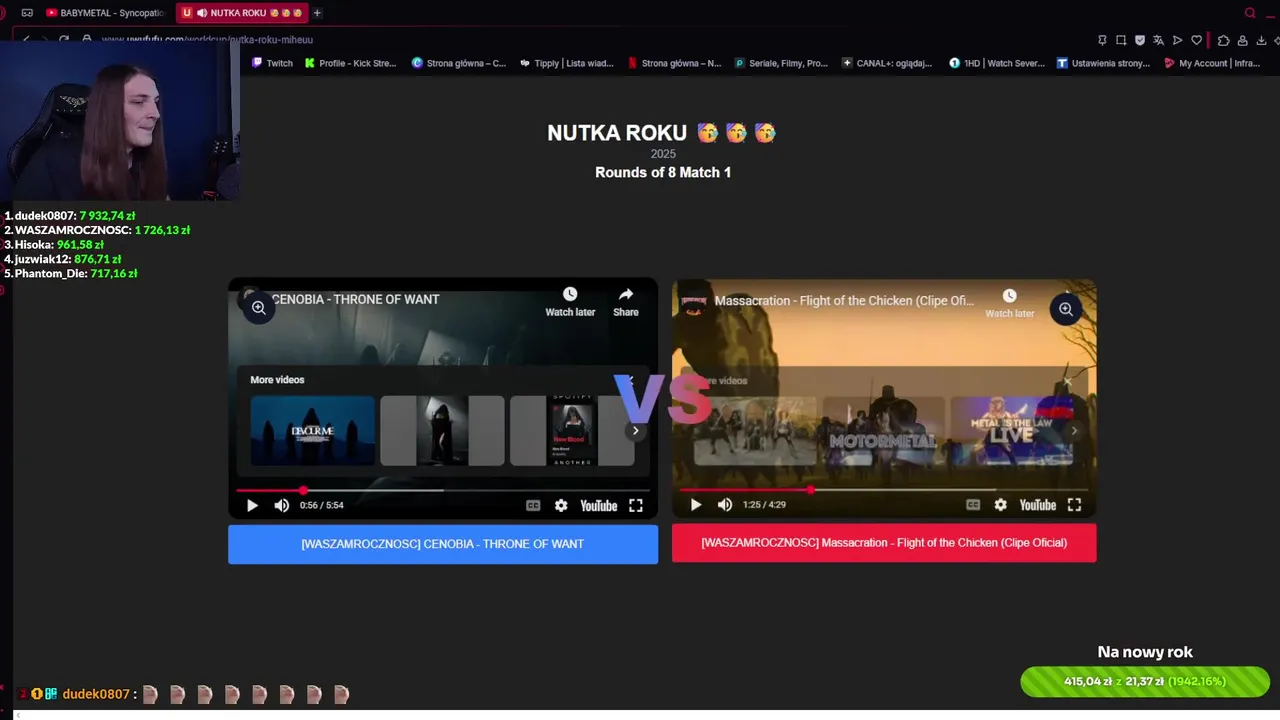The height and width of the screenshot is (720, 1280).
Task: Open the New Blood Spotify suggested thumbnail
Action: (572, 431)
